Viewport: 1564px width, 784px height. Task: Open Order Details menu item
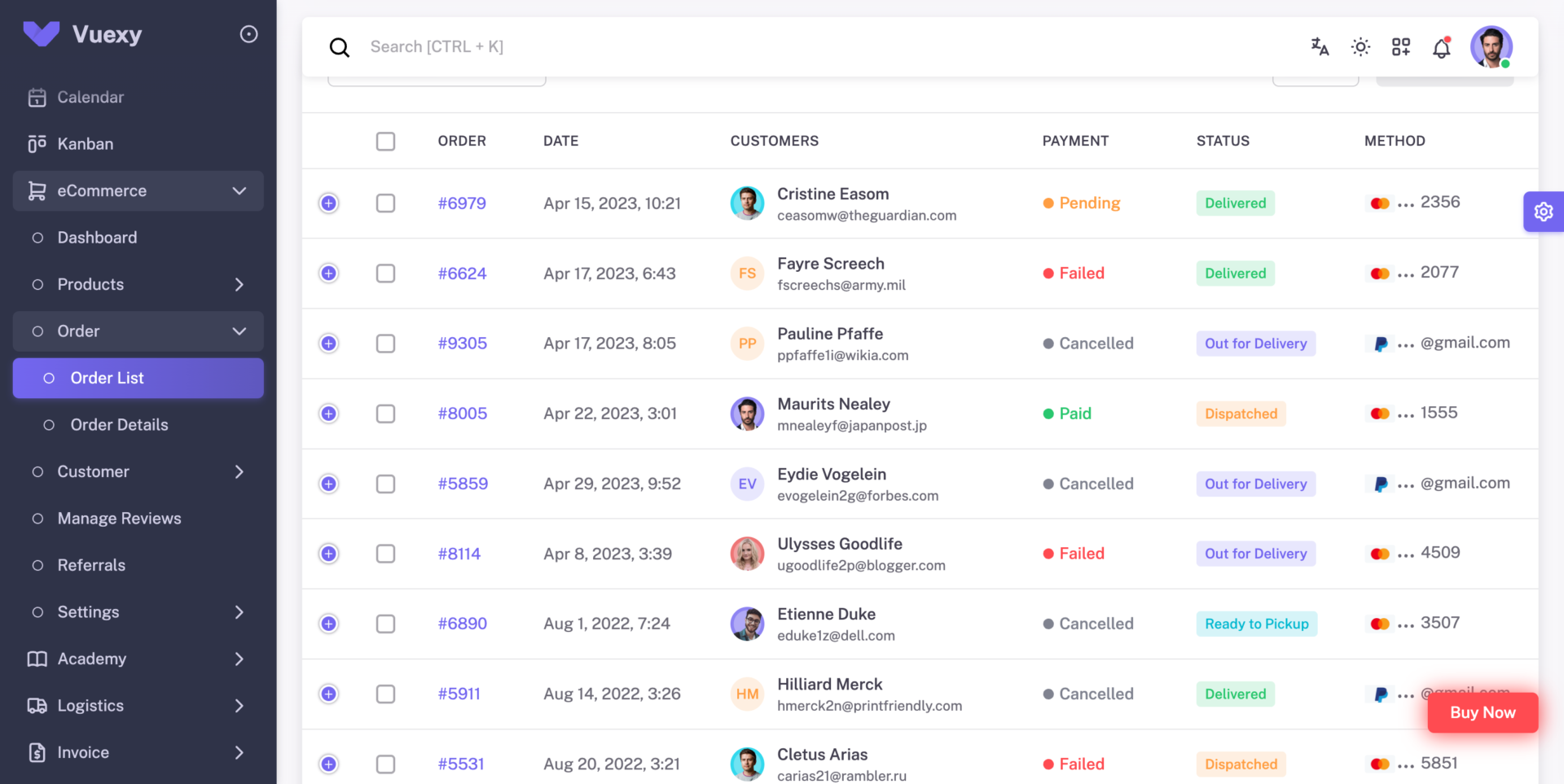(x=138, y=425)
